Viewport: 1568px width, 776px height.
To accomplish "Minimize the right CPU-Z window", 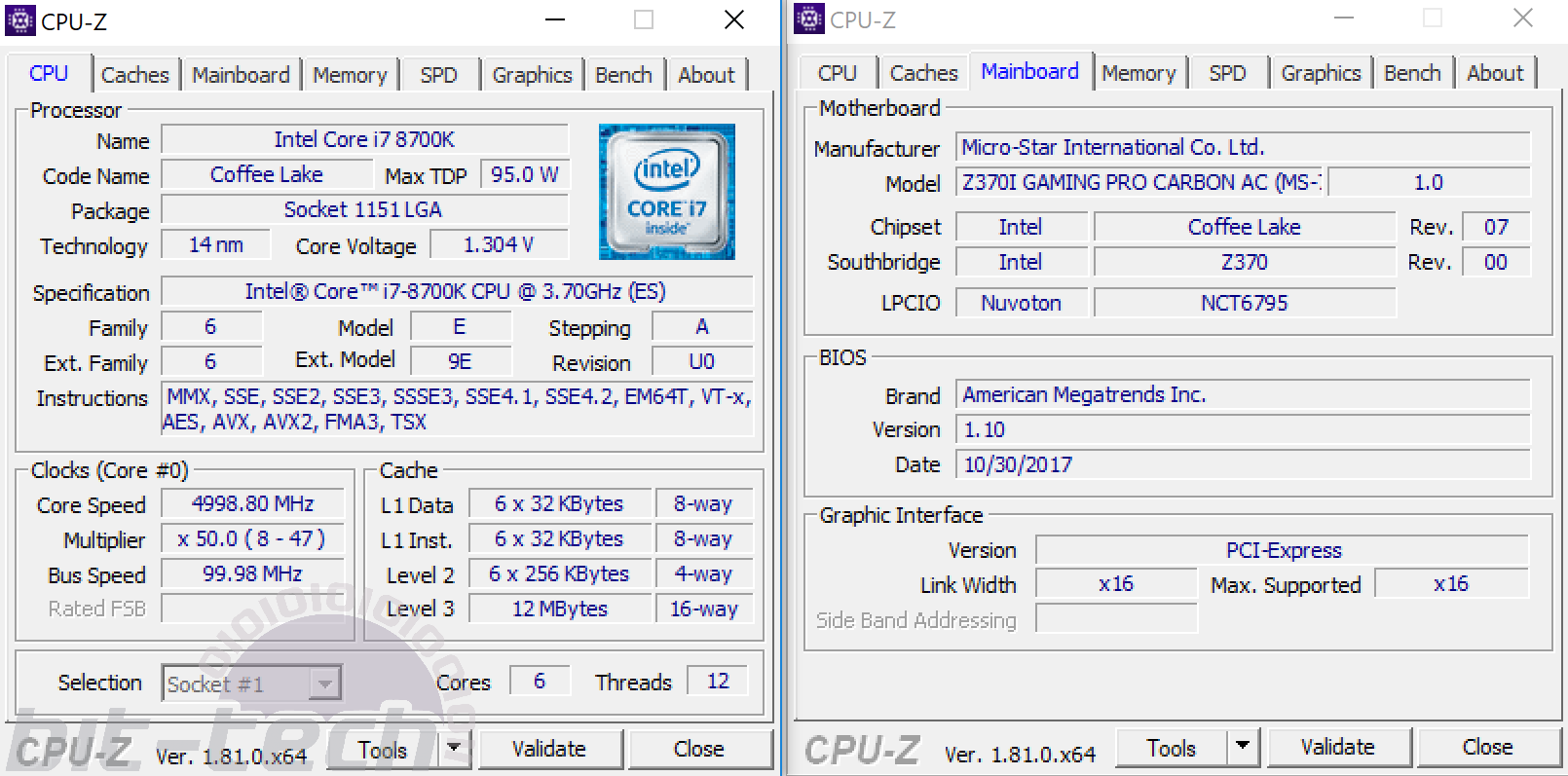I will (x=1344, y=18).
